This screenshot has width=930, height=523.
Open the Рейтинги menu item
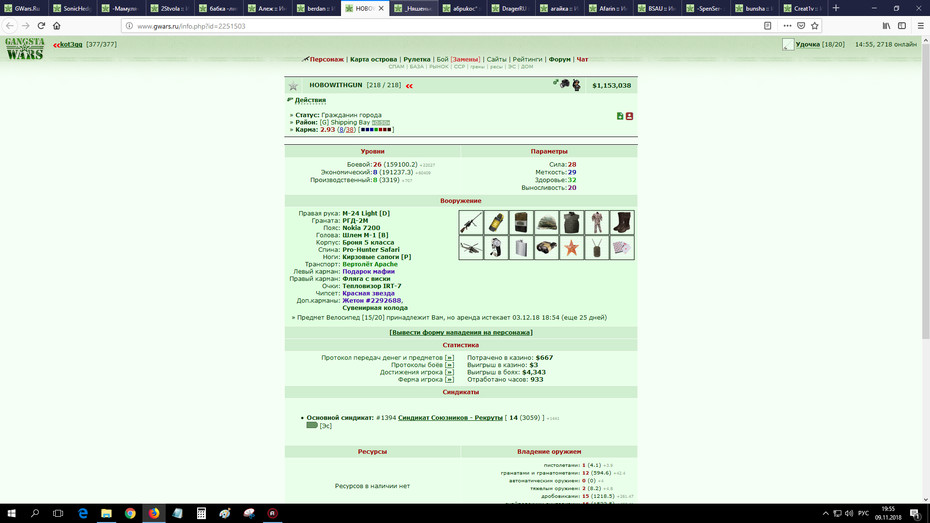click(527, 59)
